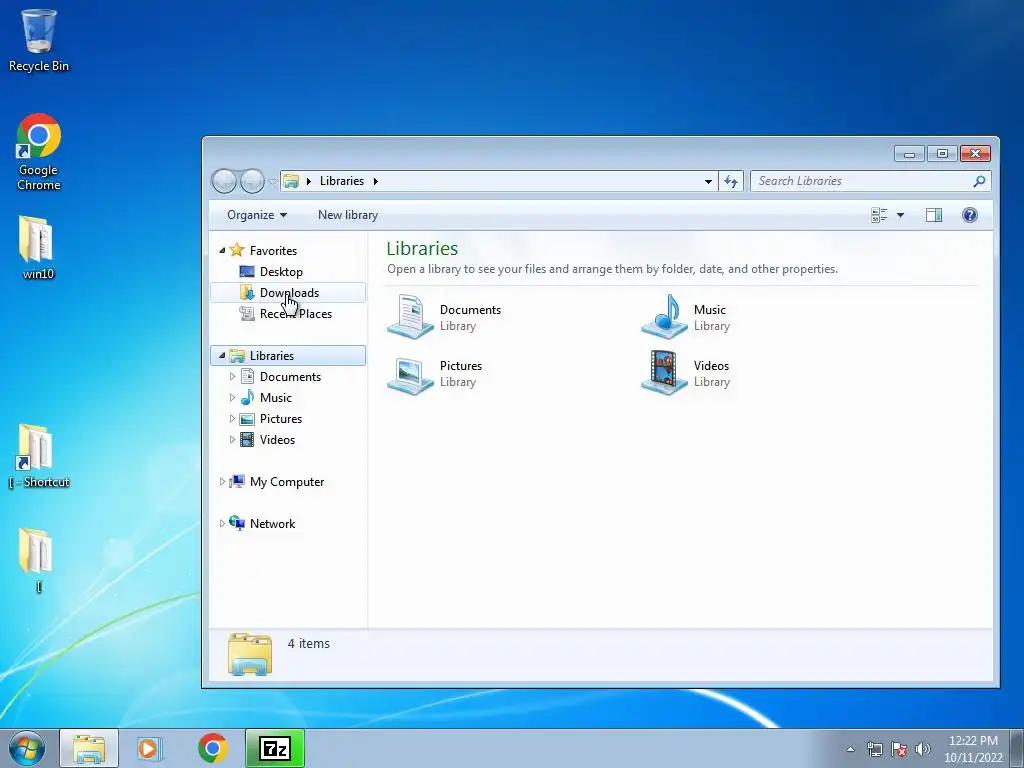Select Desktop under Favorites
The width and height of the screenshot is (1024, 768).
(x=281, y=272)
